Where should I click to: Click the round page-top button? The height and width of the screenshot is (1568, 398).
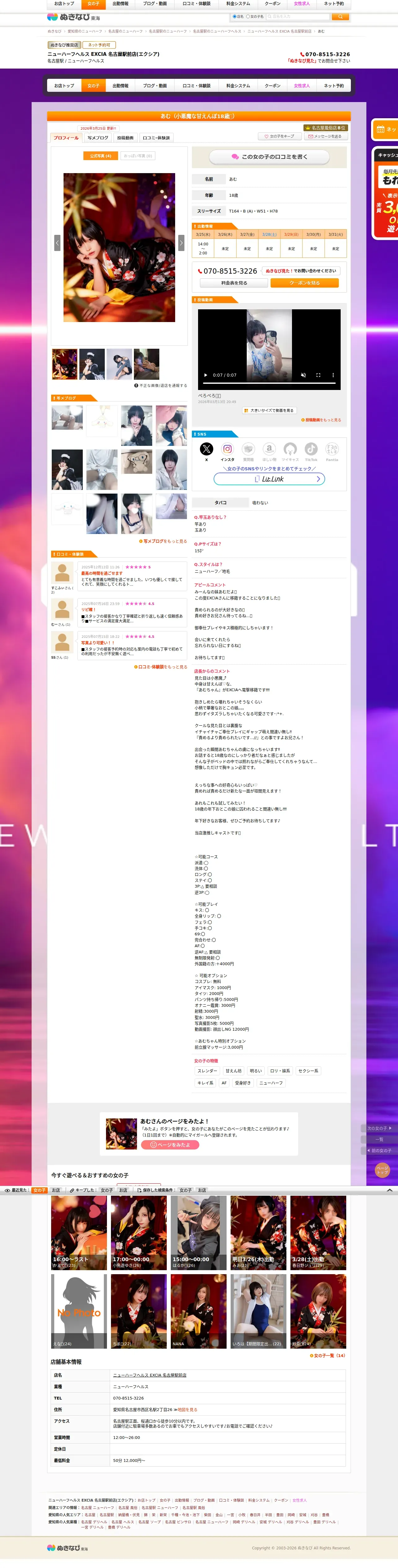pos(382,1170)
